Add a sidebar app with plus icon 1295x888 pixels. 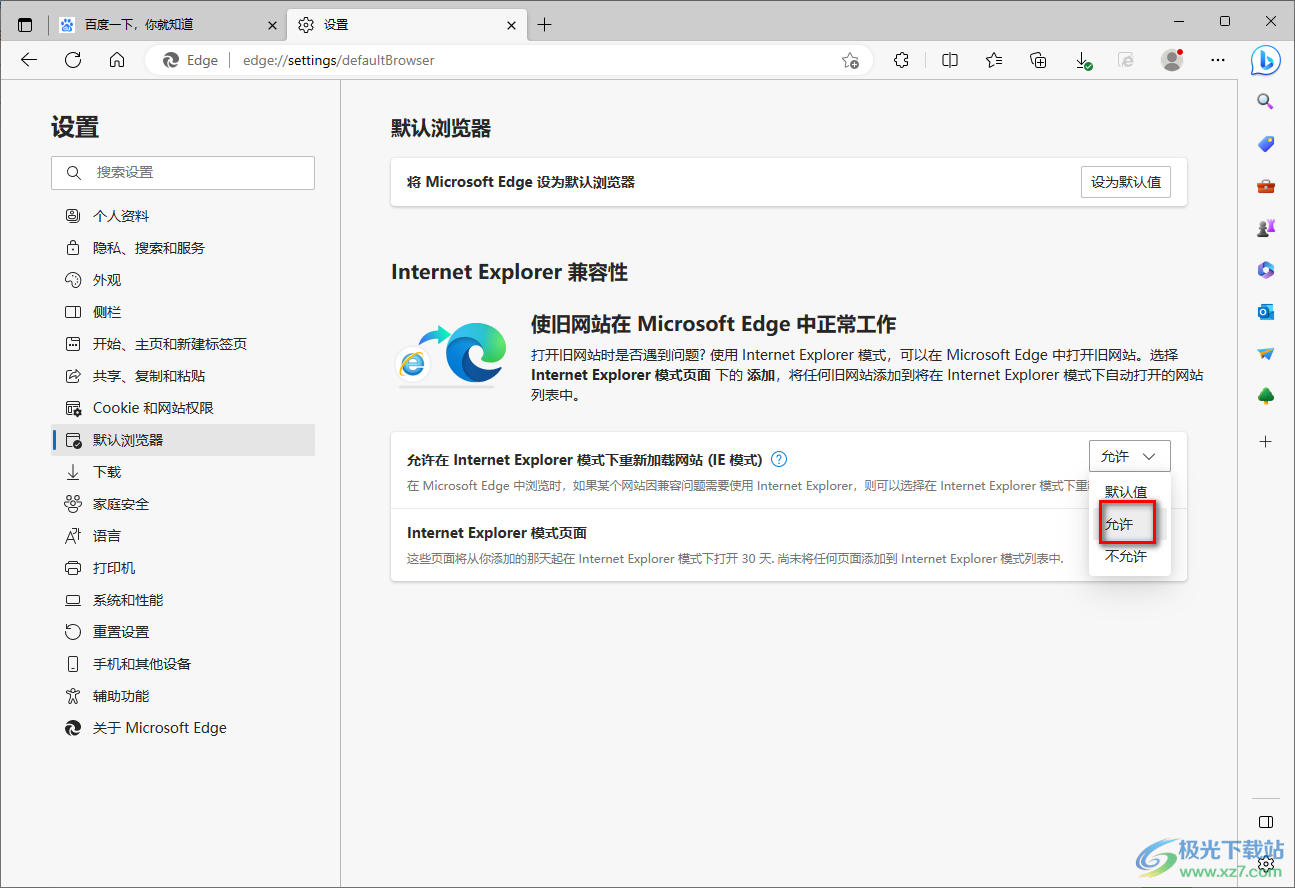coord(1266,441)
